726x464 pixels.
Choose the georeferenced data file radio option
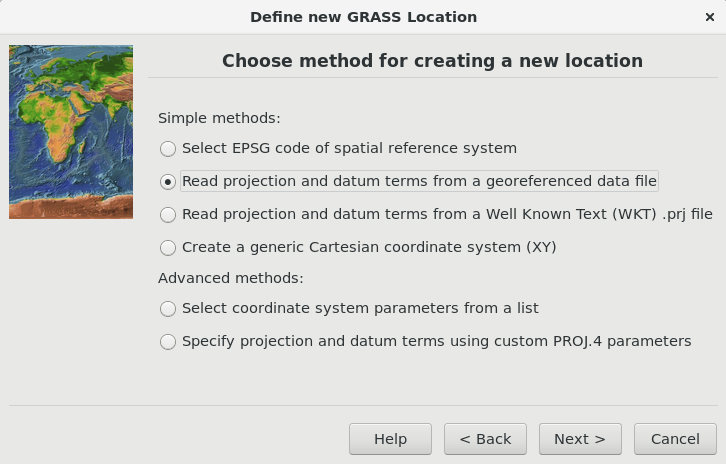click(168, 182)
